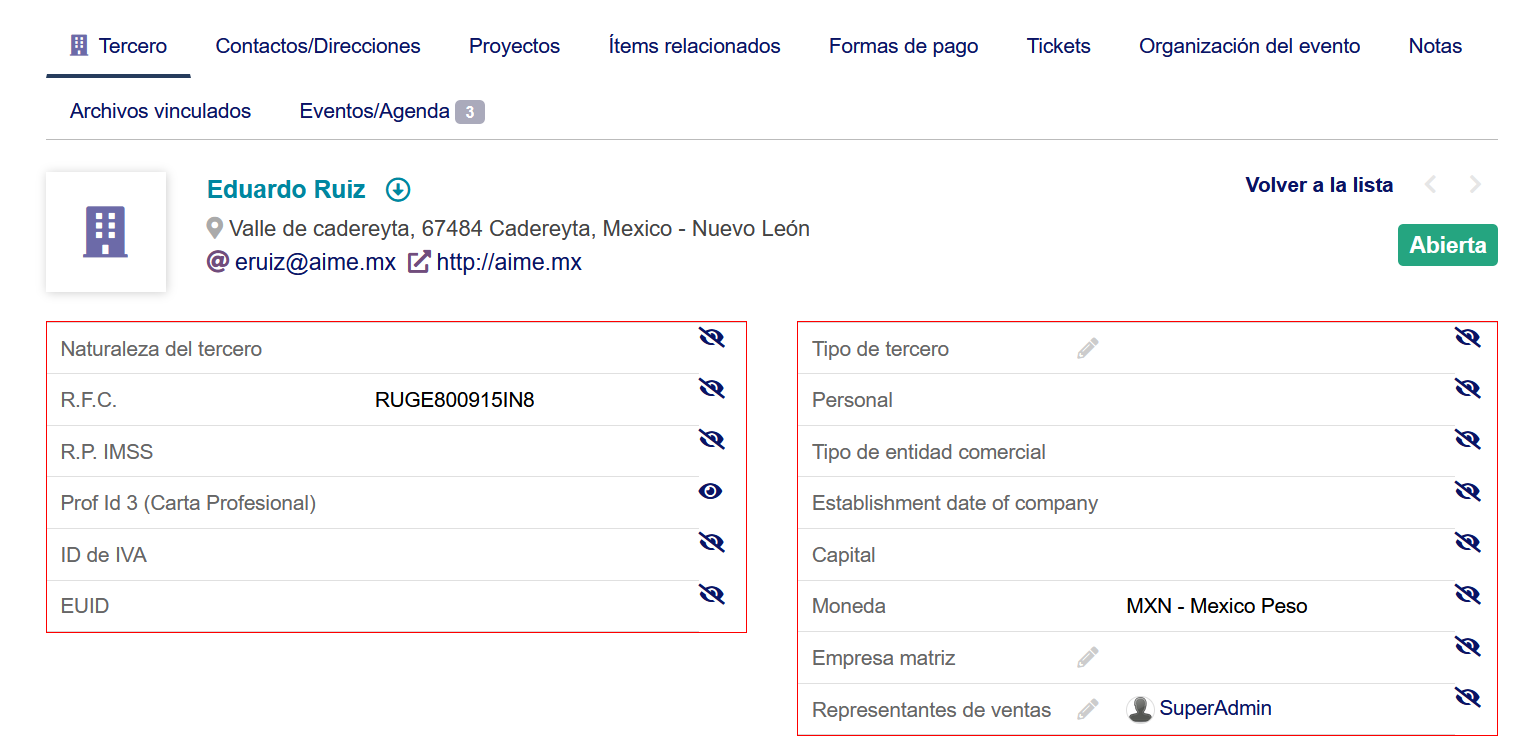Open Eventos/Agenda tab
This screenshot has height=742, width=1527.
tap(374, 111)
